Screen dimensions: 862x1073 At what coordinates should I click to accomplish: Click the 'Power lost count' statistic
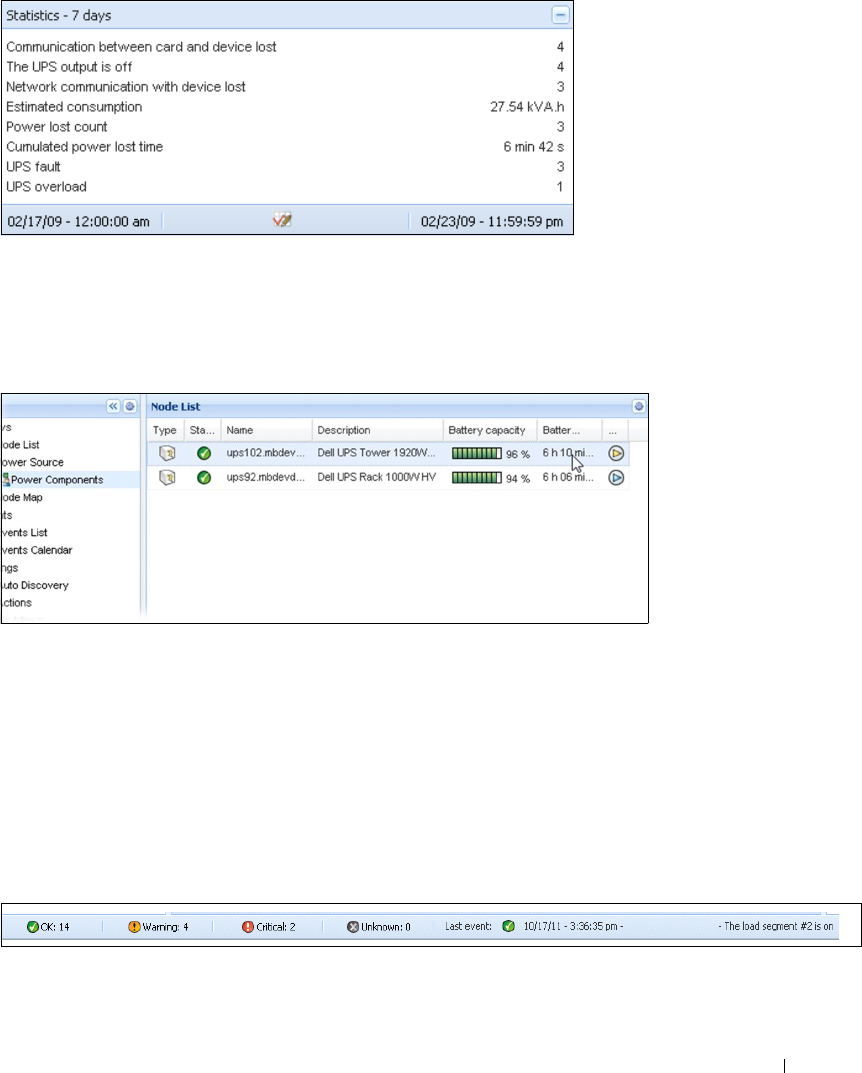(287, 127)
